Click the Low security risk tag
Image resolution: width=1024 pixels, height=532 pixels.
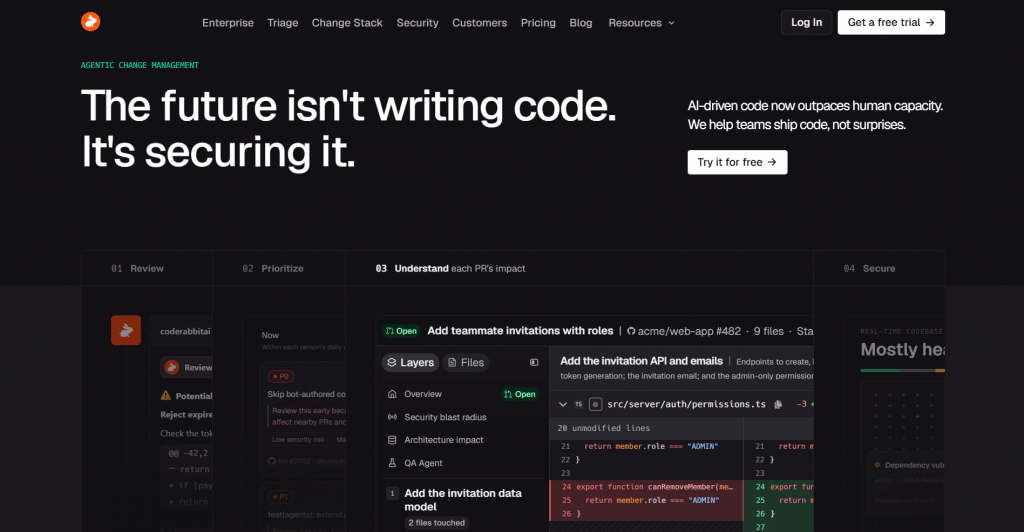click(298, 440)
